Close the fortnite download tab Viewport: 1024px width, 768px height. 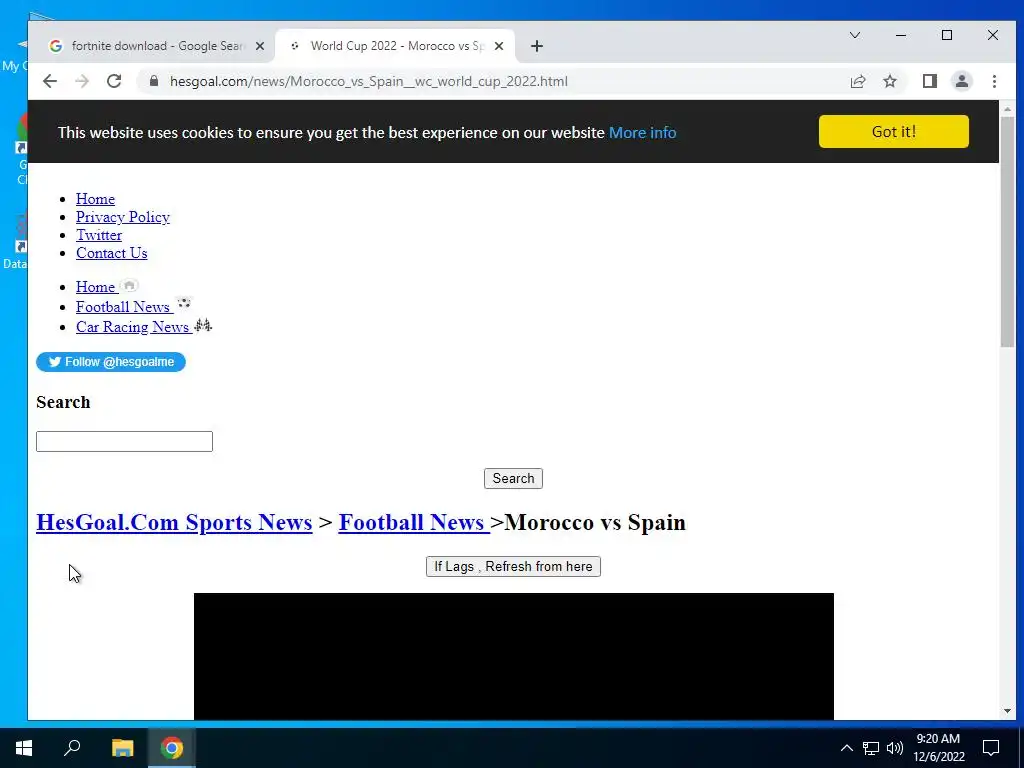(x=260, y=46)
